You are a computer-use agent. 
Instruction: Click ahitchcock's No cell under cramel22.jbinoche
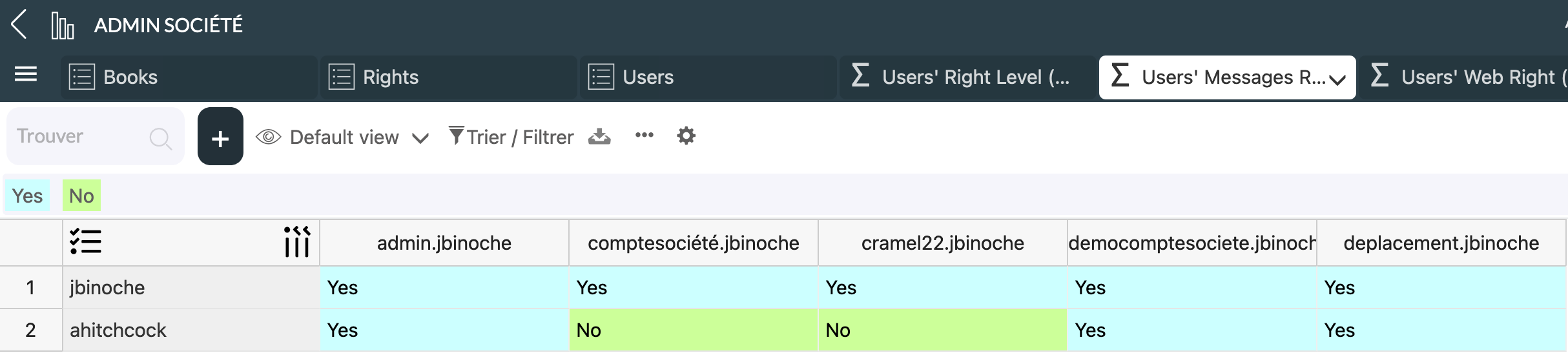943,330
